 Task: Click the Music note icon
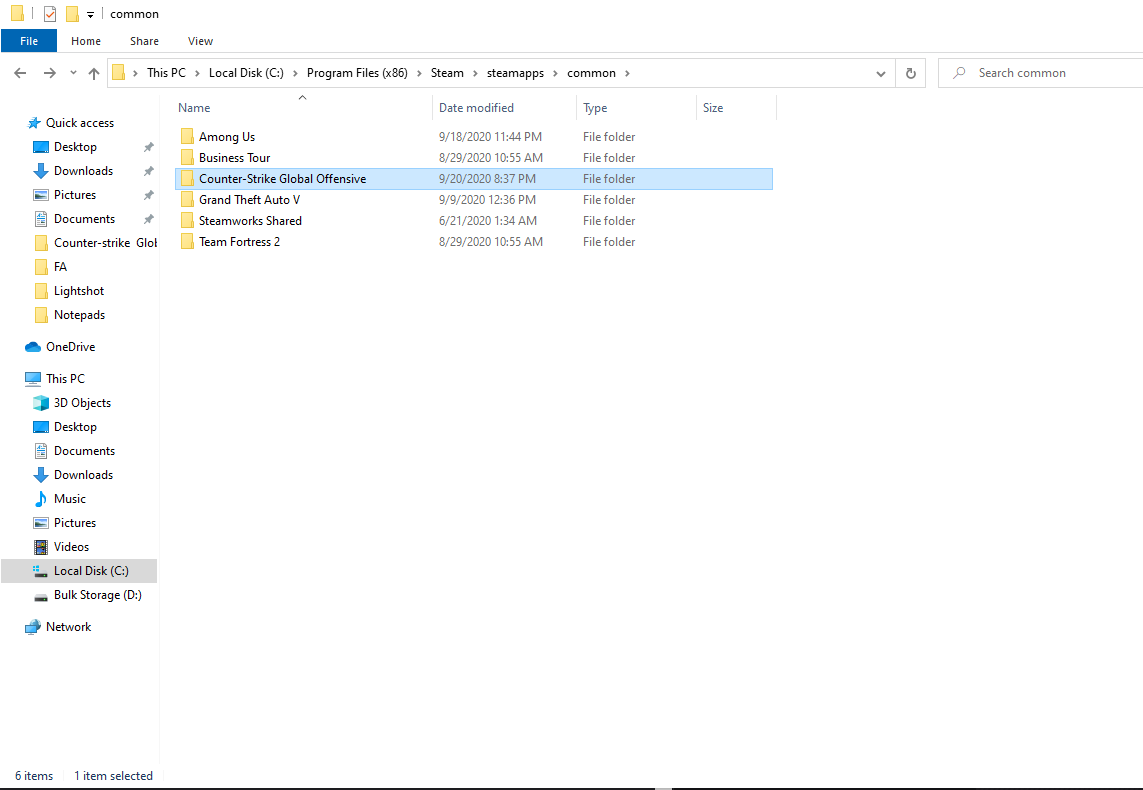[41, 499]
